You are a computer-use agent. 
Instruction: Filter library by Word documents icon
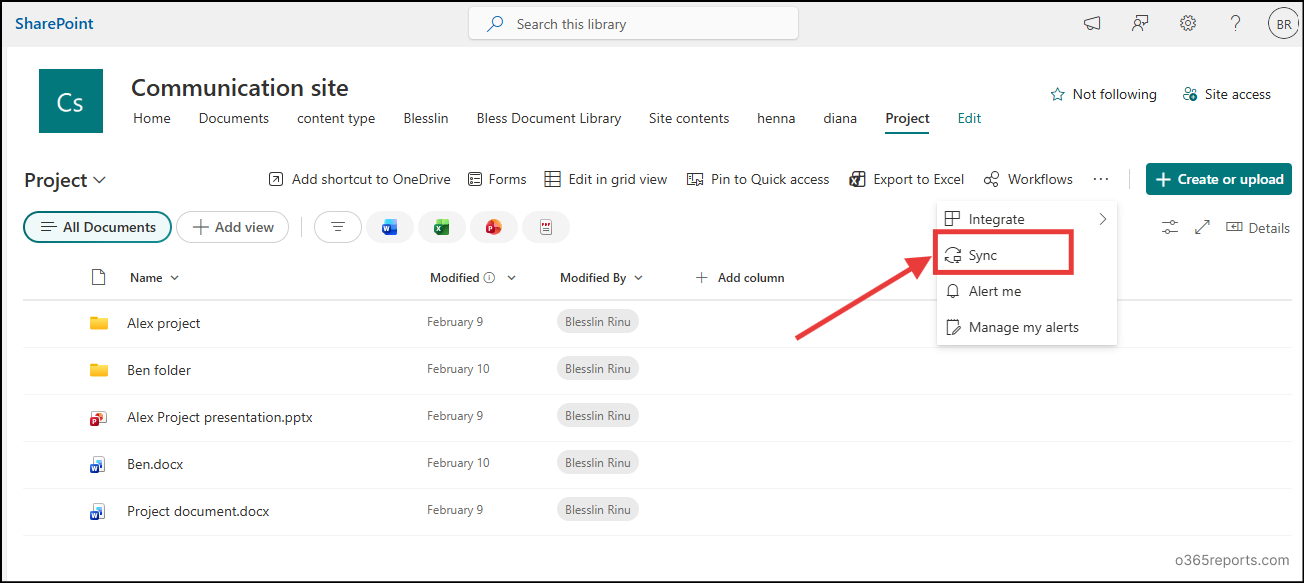[x=389, y=227]
